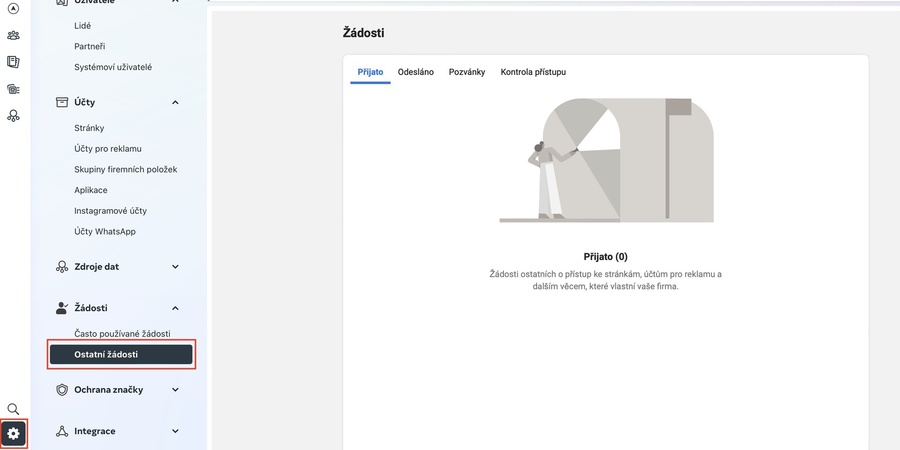This screenshot has width=900, height=450.
Task: Expand the Zdroje dat section
Action: point(175,267)
